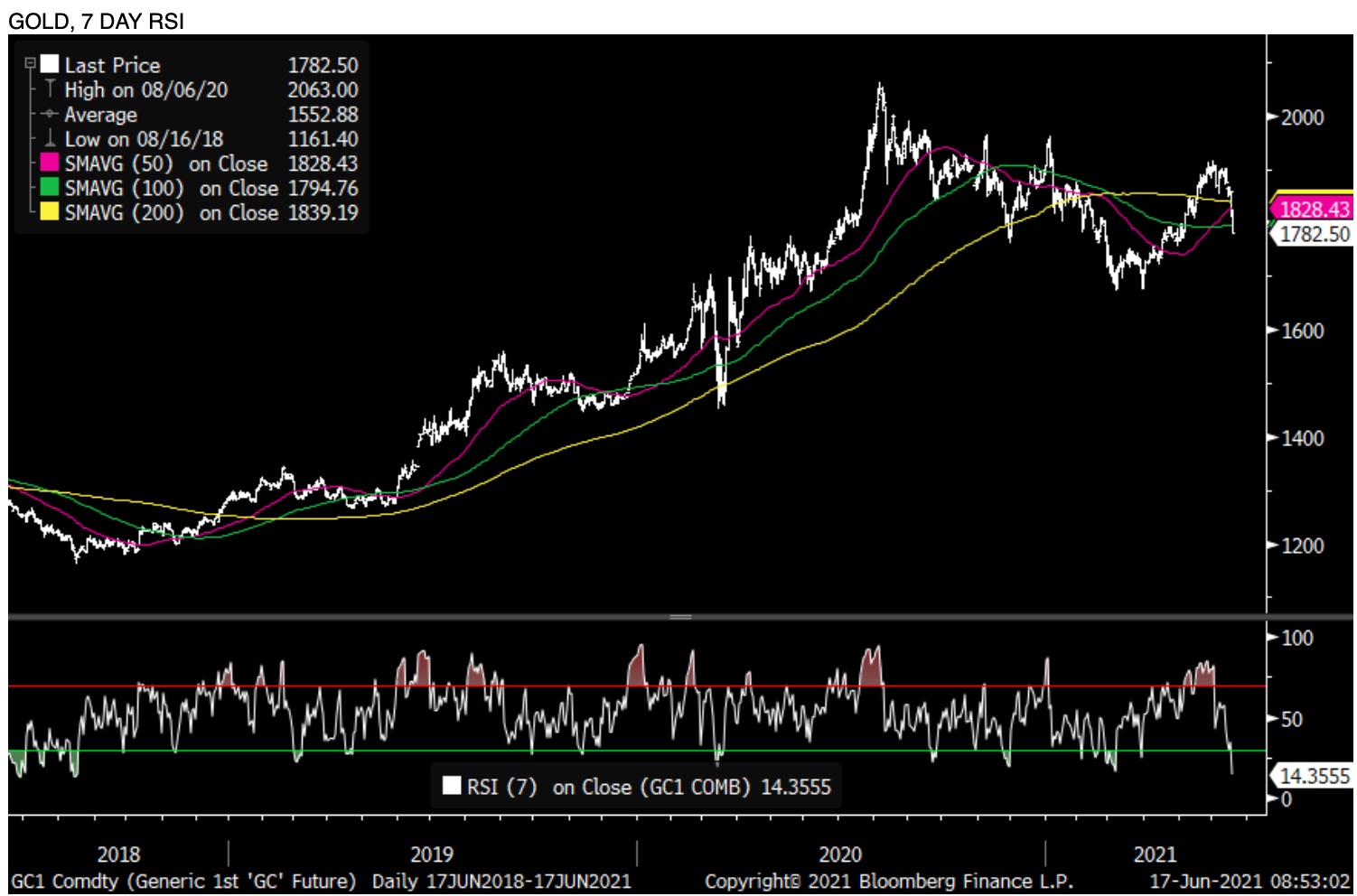Click the Low marker icon in legend

50,138
